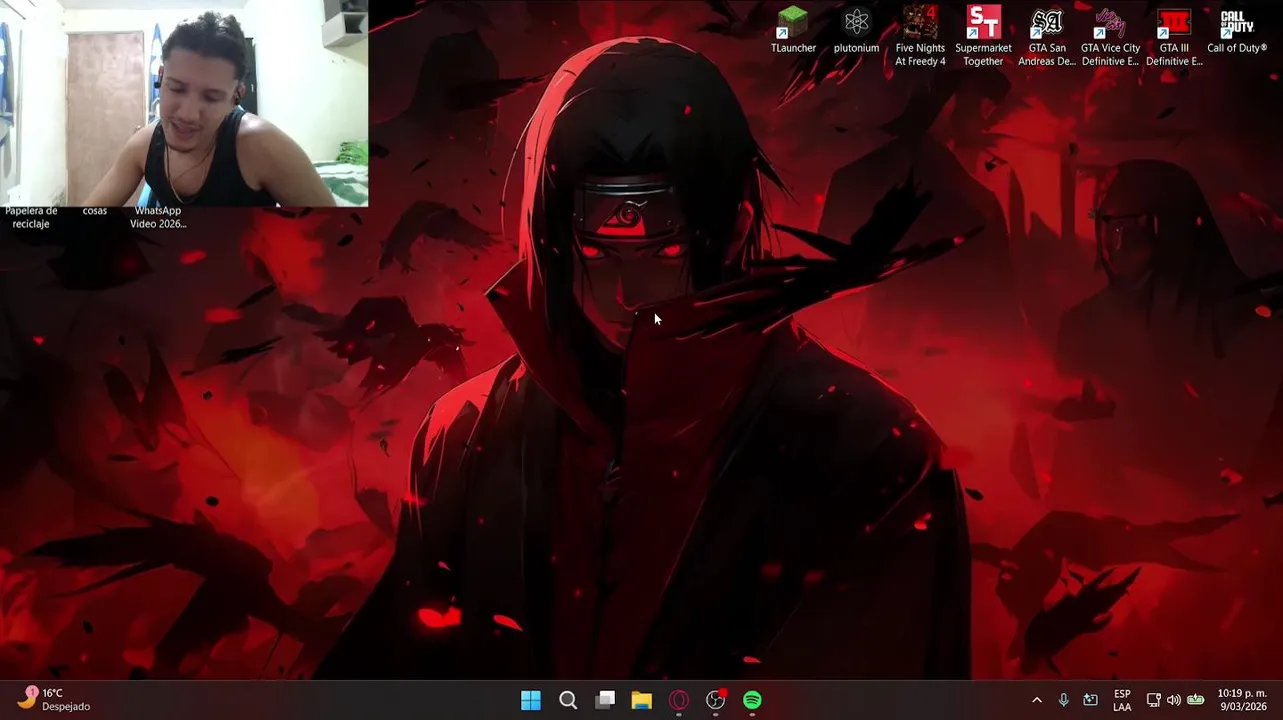Select the WhatsApp Video 2026 file label

click(158, 217)
